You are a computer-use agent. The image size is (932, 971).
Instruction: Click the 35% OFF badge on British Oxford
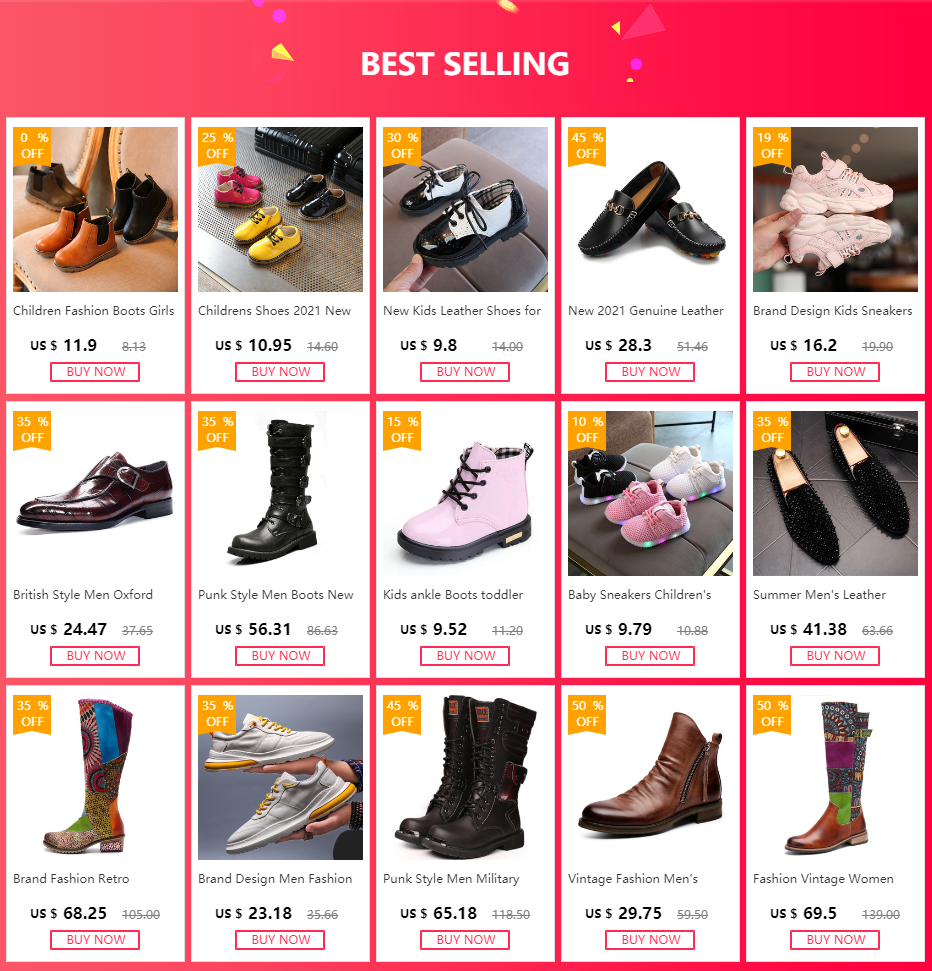pos(32,430)
